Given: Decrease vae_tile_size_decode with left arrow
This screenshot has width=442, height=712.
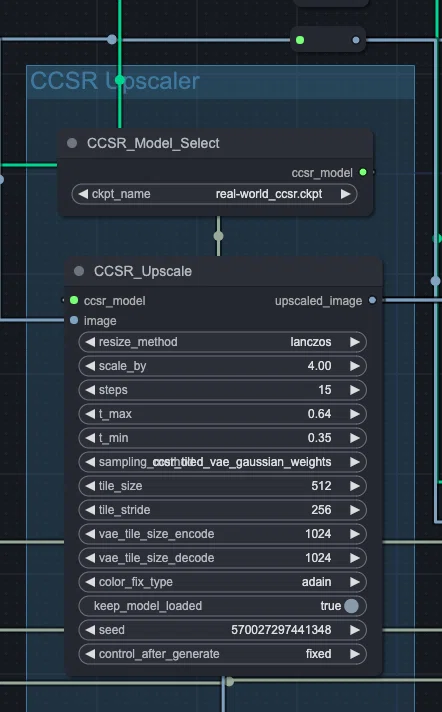Looking at the screenshot, I should (x=90, y=558).
